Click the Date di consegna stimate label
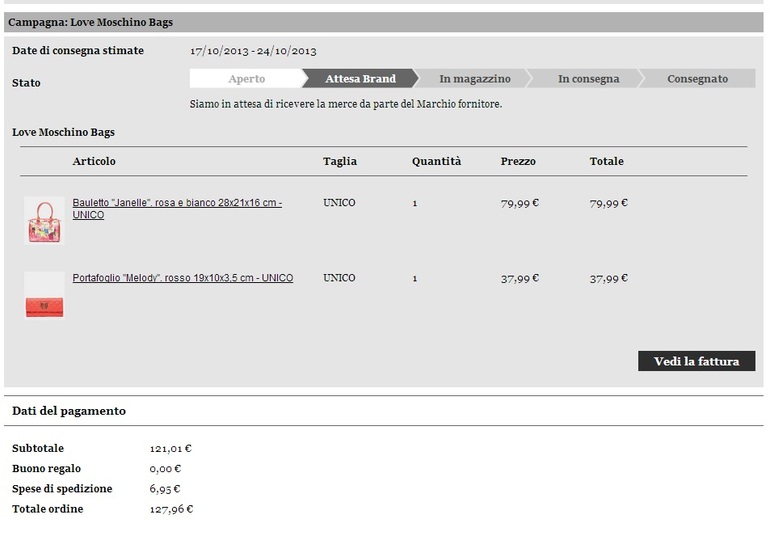 78,51
